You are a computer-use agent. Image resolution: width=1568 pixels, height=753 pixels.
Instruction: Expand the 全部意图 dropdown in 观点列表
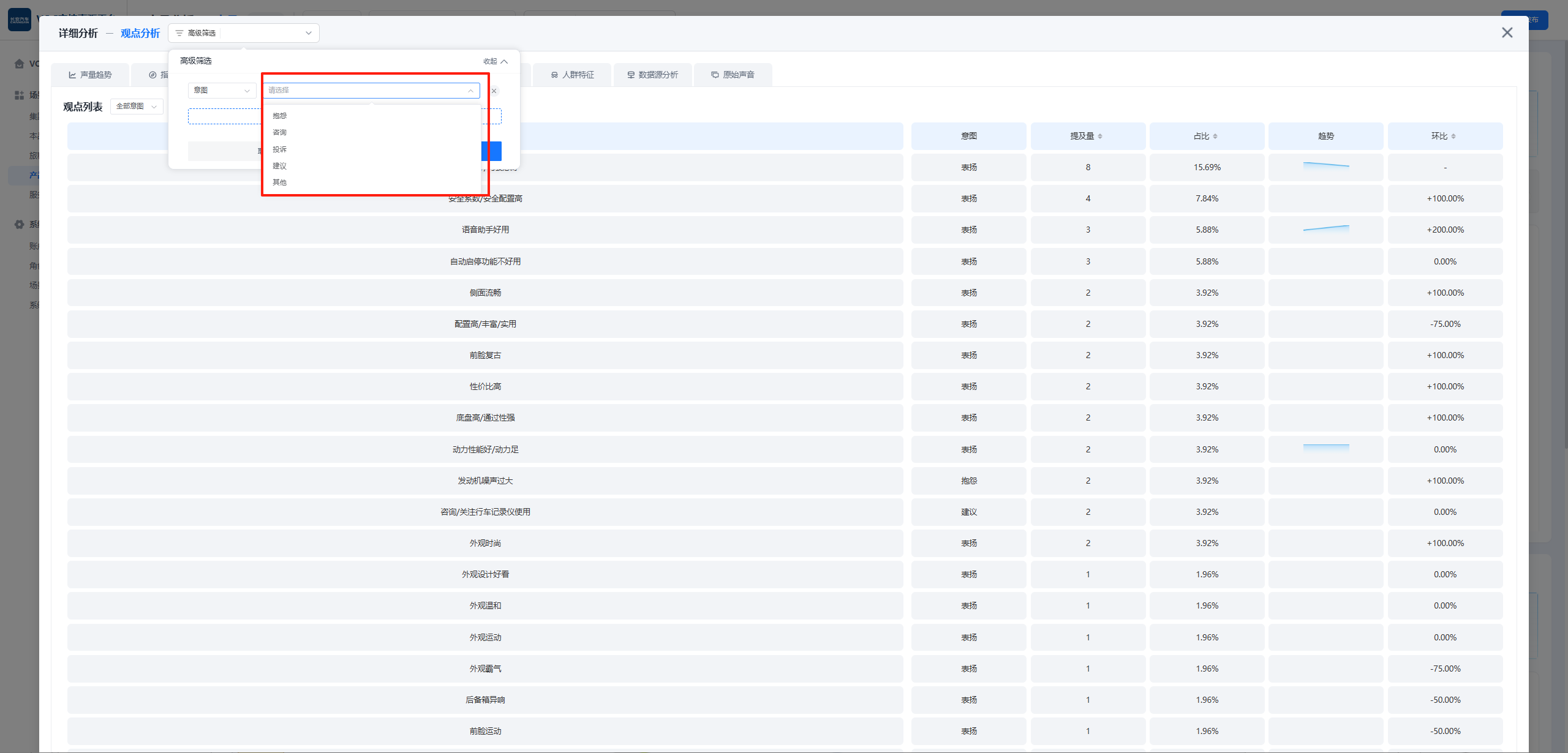[x=137, y=107]
